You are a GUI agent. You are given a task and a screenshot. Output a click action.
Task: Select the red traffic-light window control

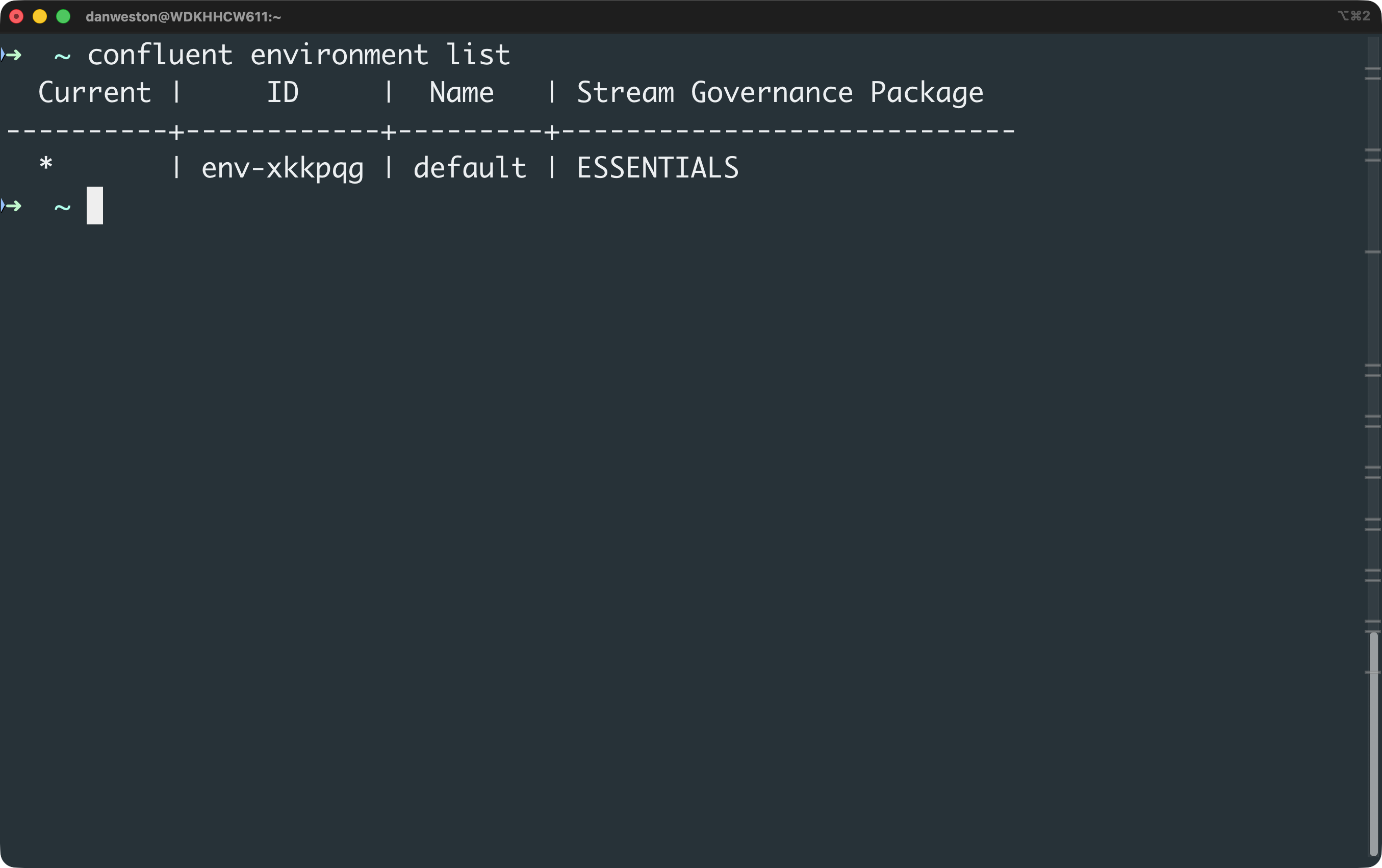(x=17, y=17)
